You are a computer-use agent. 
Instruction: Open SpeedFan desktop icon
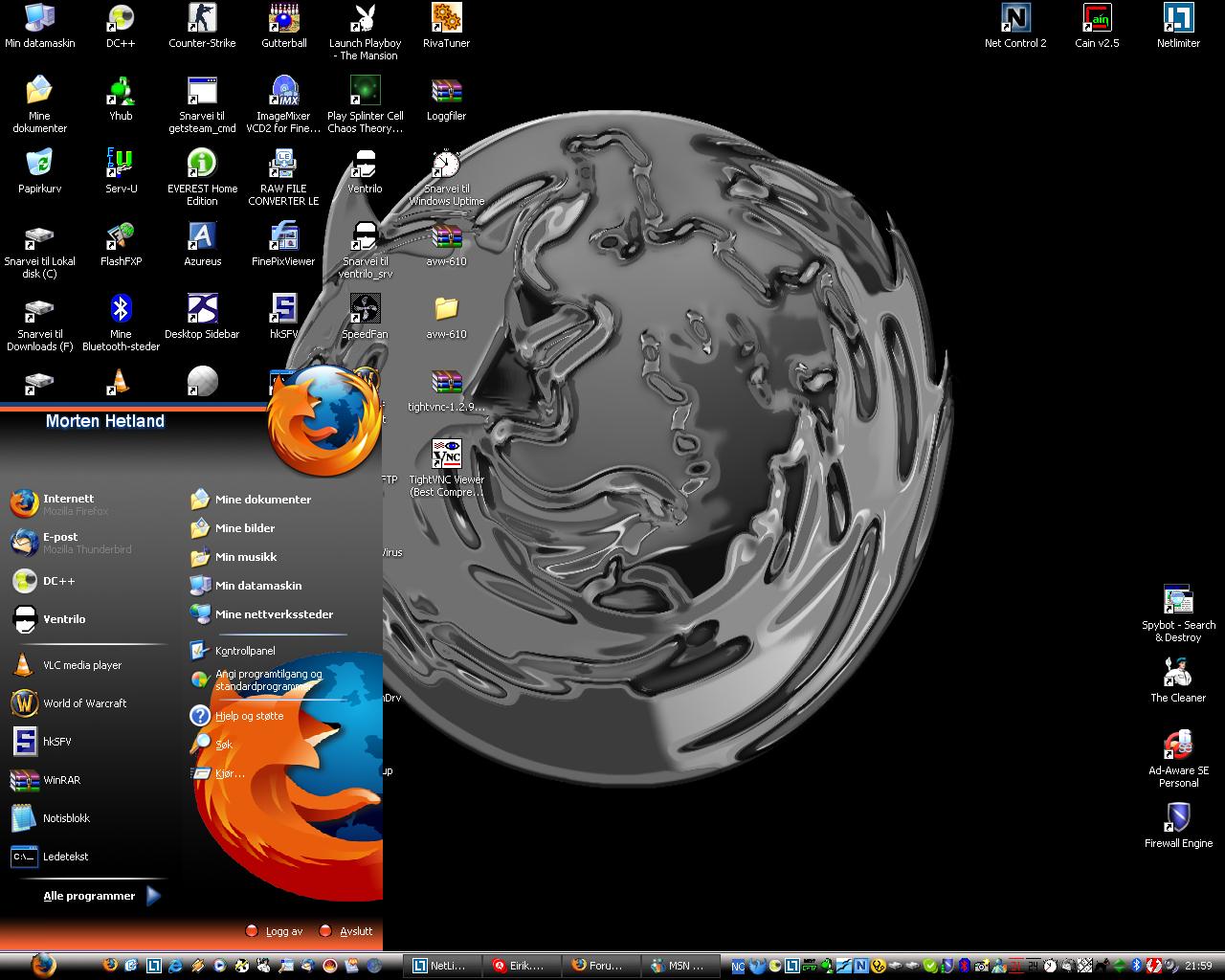click(365, 317)
